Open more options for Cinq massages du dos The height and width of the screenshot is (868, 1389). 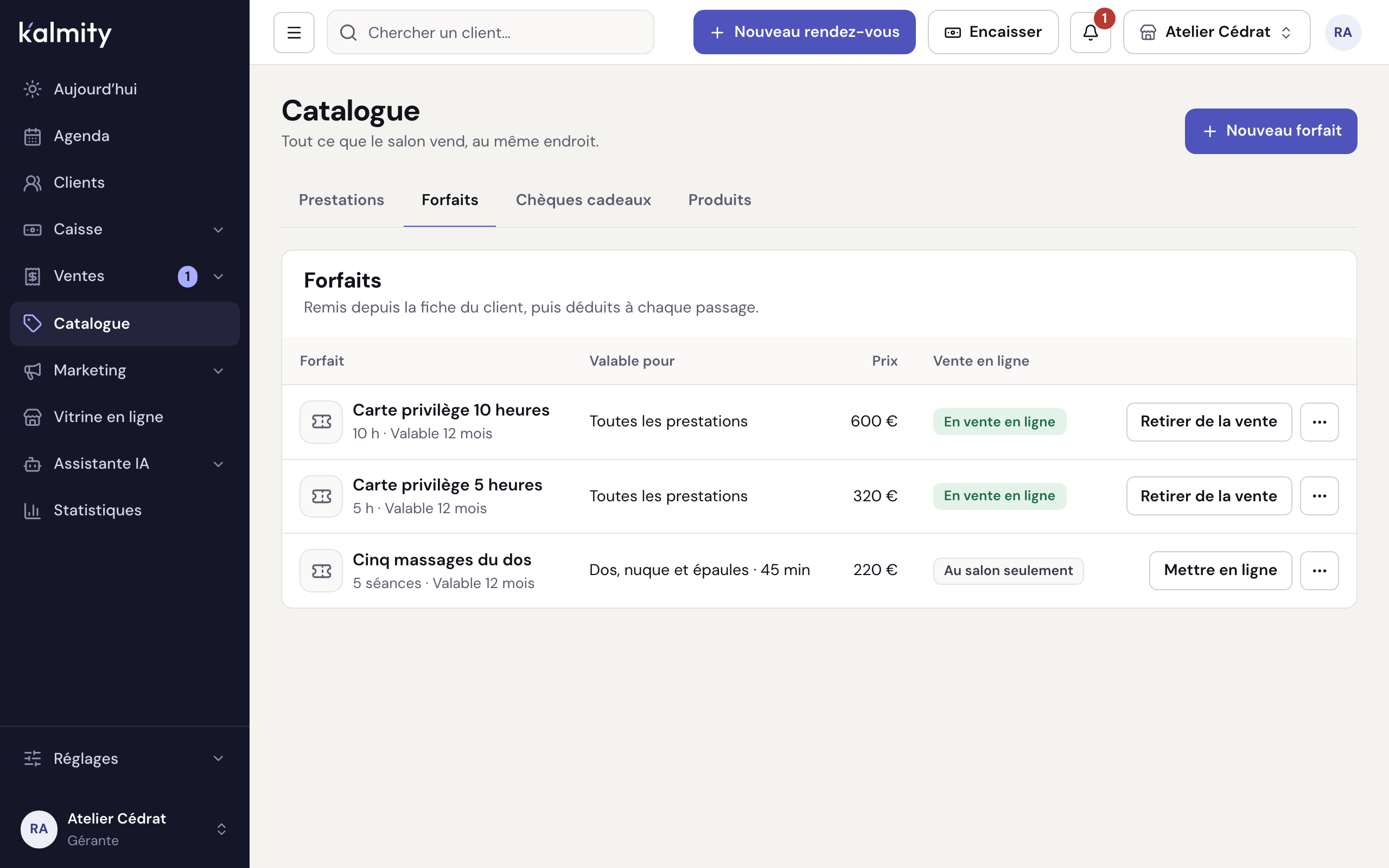click(x=1319, y=571)
